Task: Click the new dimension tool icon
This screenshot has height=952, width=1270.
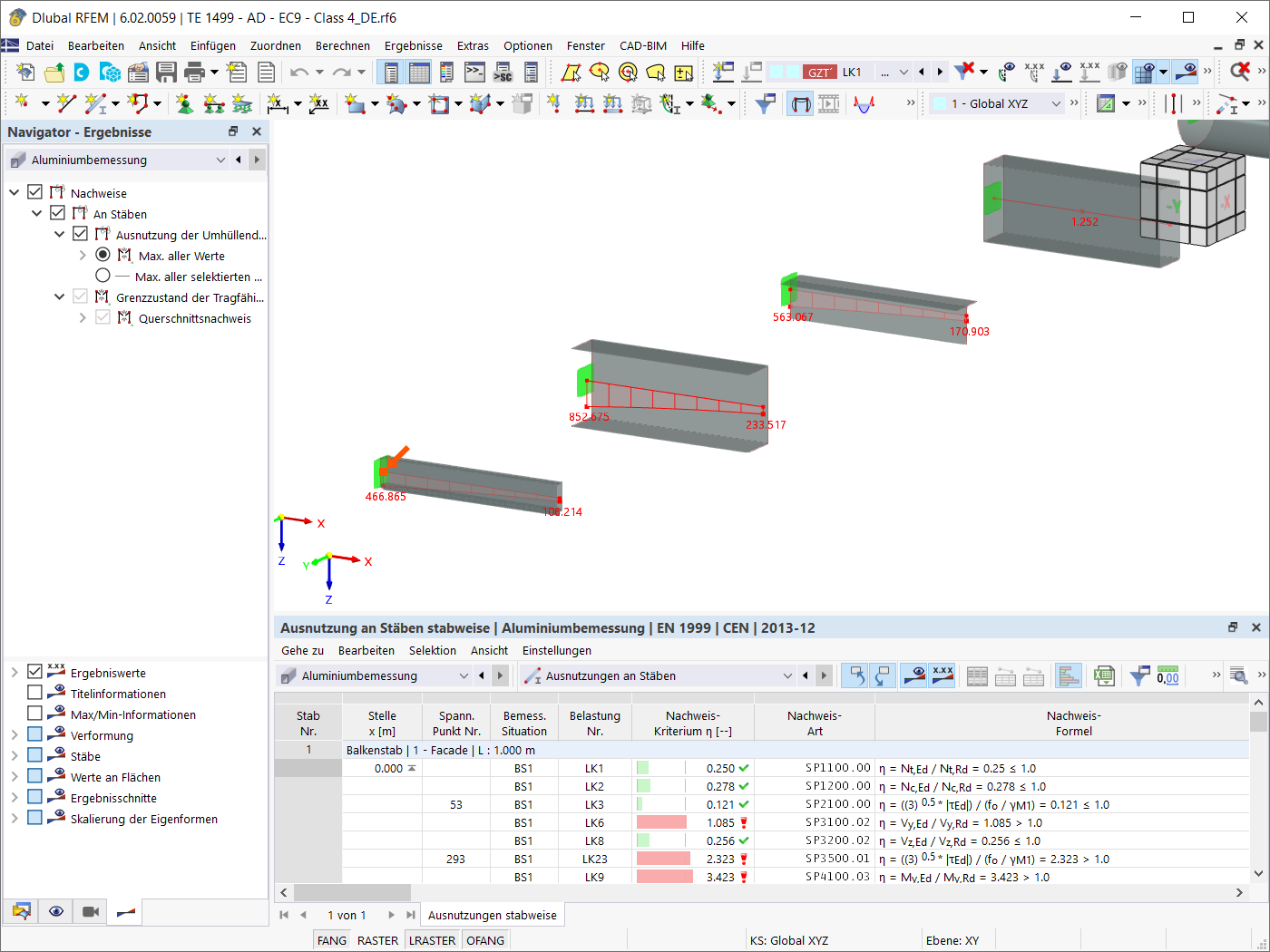Action: coord(277,104)
